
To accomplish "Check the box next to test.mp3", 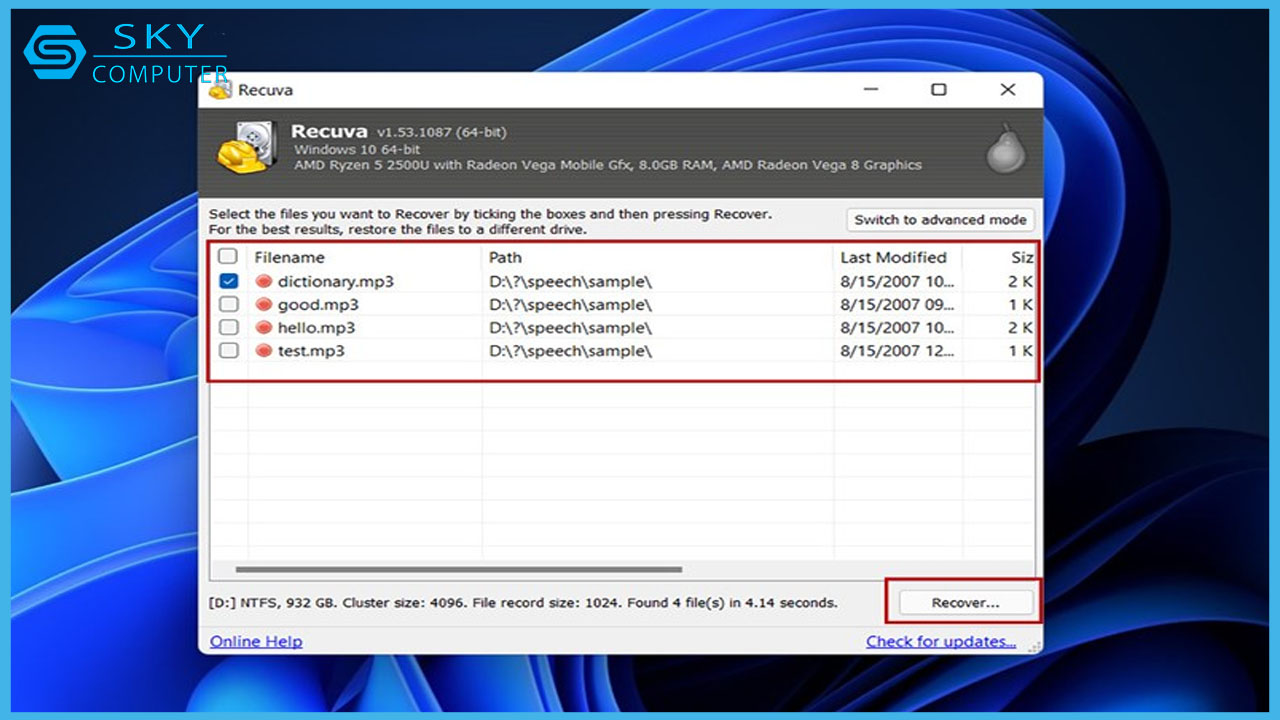I will point(229,351).
